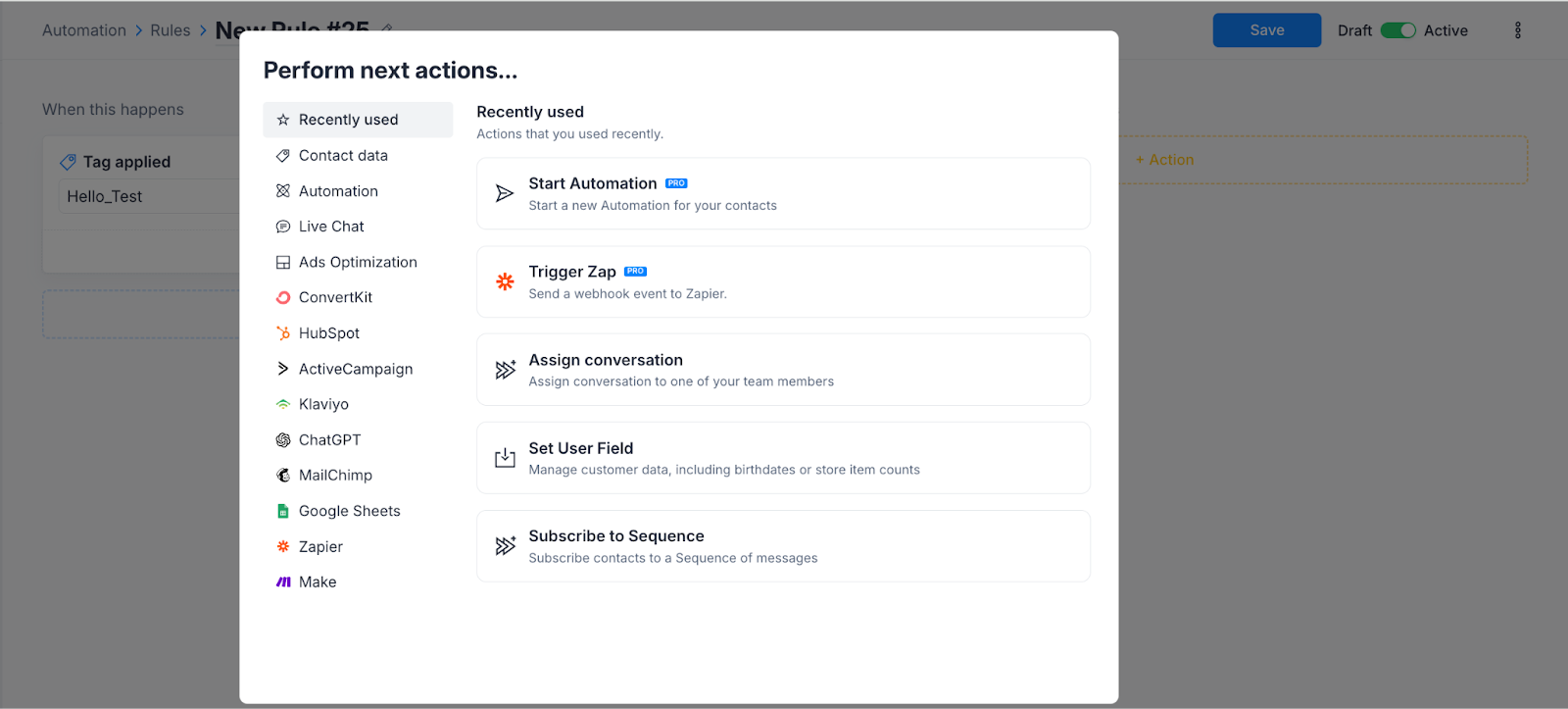The width and height of the screenshot is (1568, 709).
Task: Click the Save button
Action: (1266, 30)
